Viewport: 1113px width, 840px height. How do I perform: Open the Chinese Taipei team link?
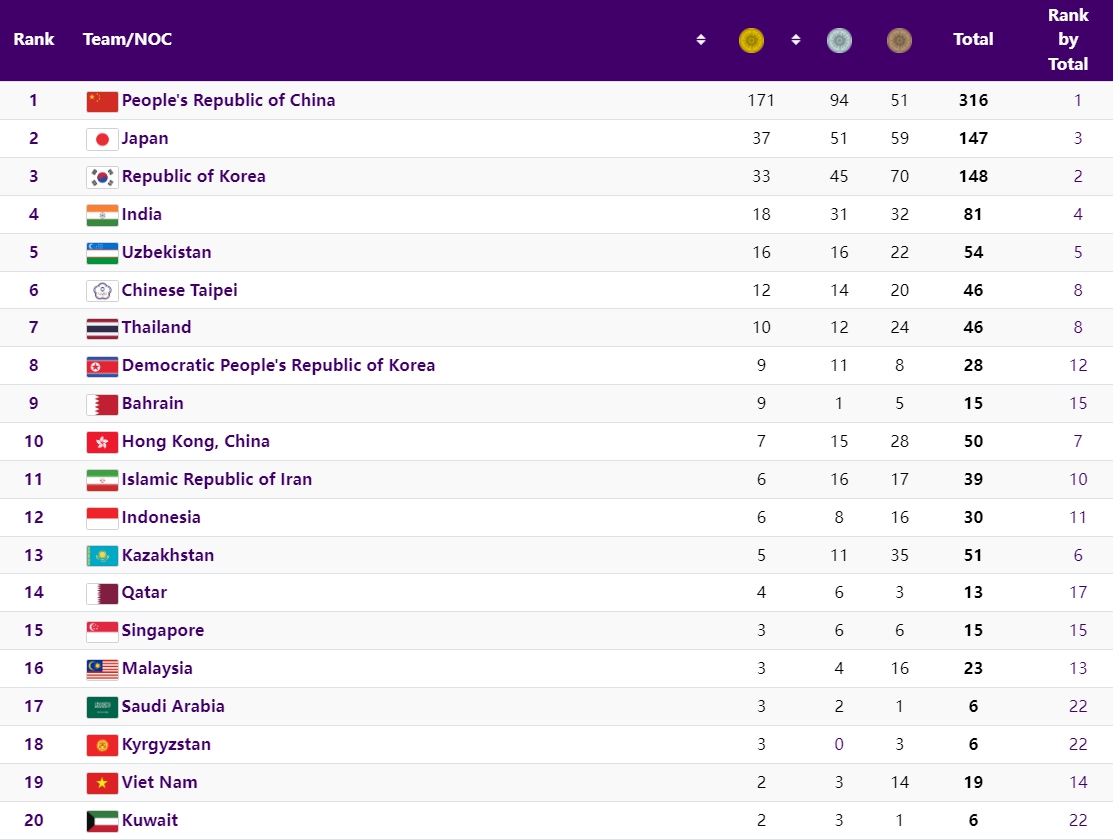coord(180,290)
